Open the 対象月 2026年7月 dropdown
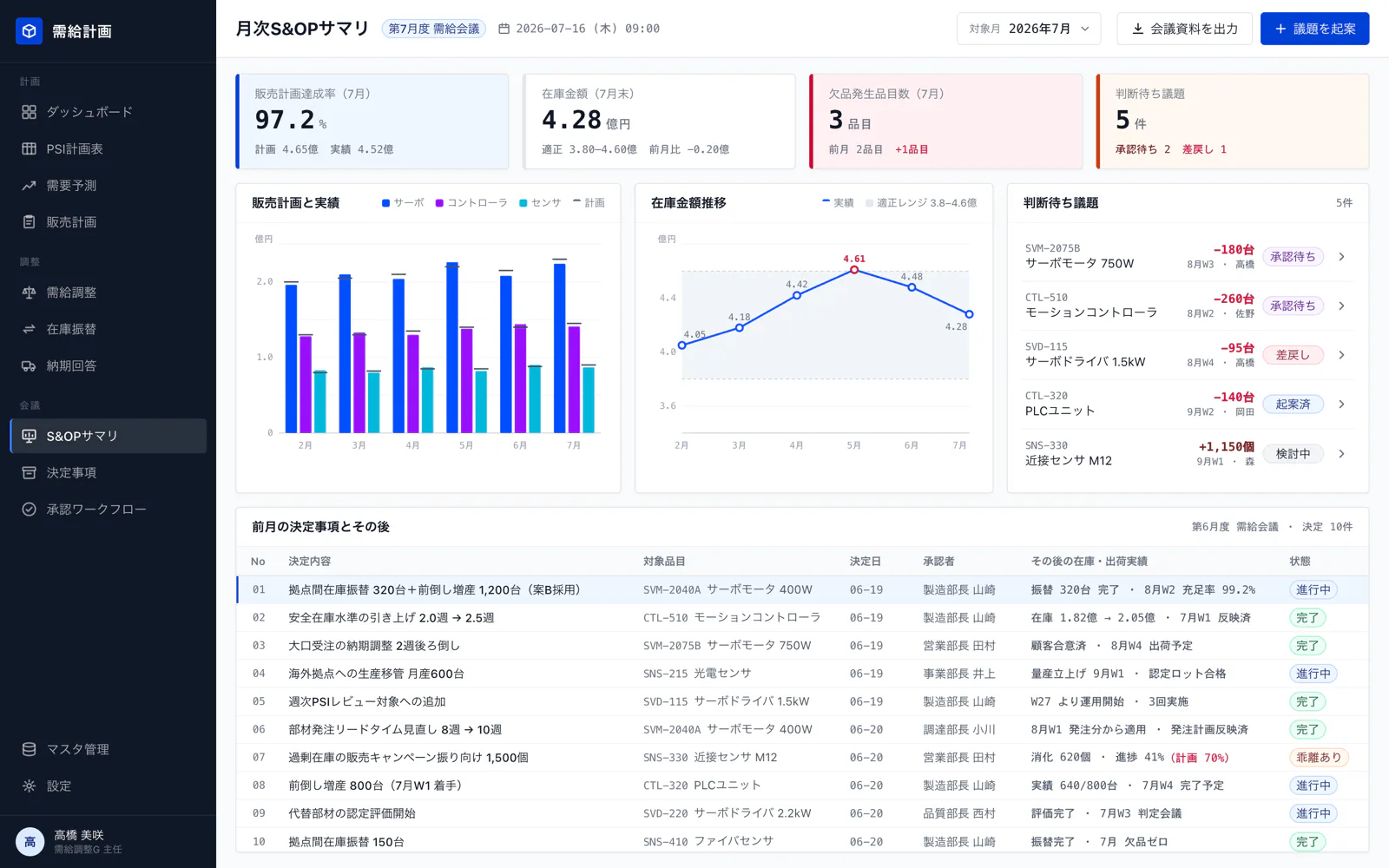 1029,29
